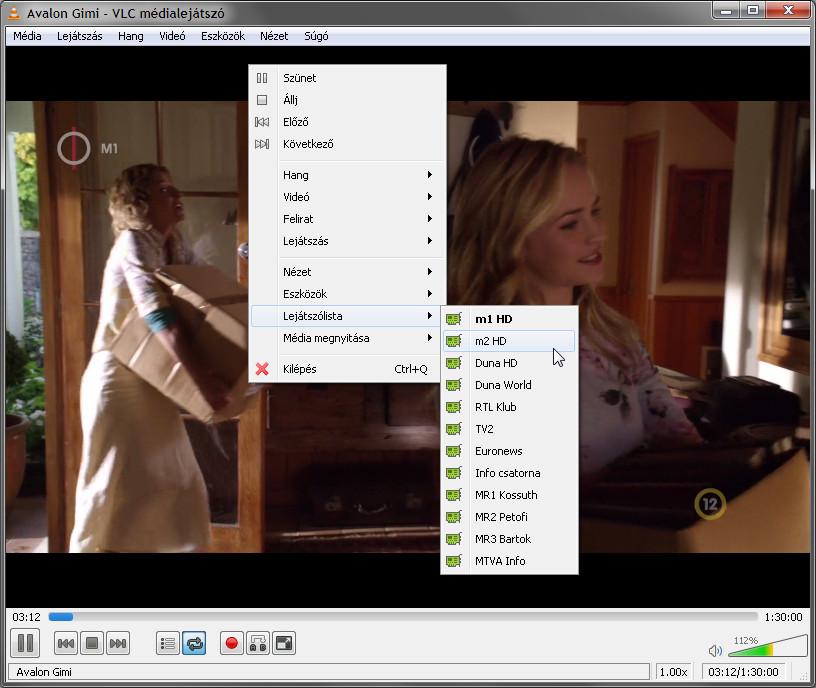Click the A-B loop button
Screen dimensions: 816x688
[258, 644]
